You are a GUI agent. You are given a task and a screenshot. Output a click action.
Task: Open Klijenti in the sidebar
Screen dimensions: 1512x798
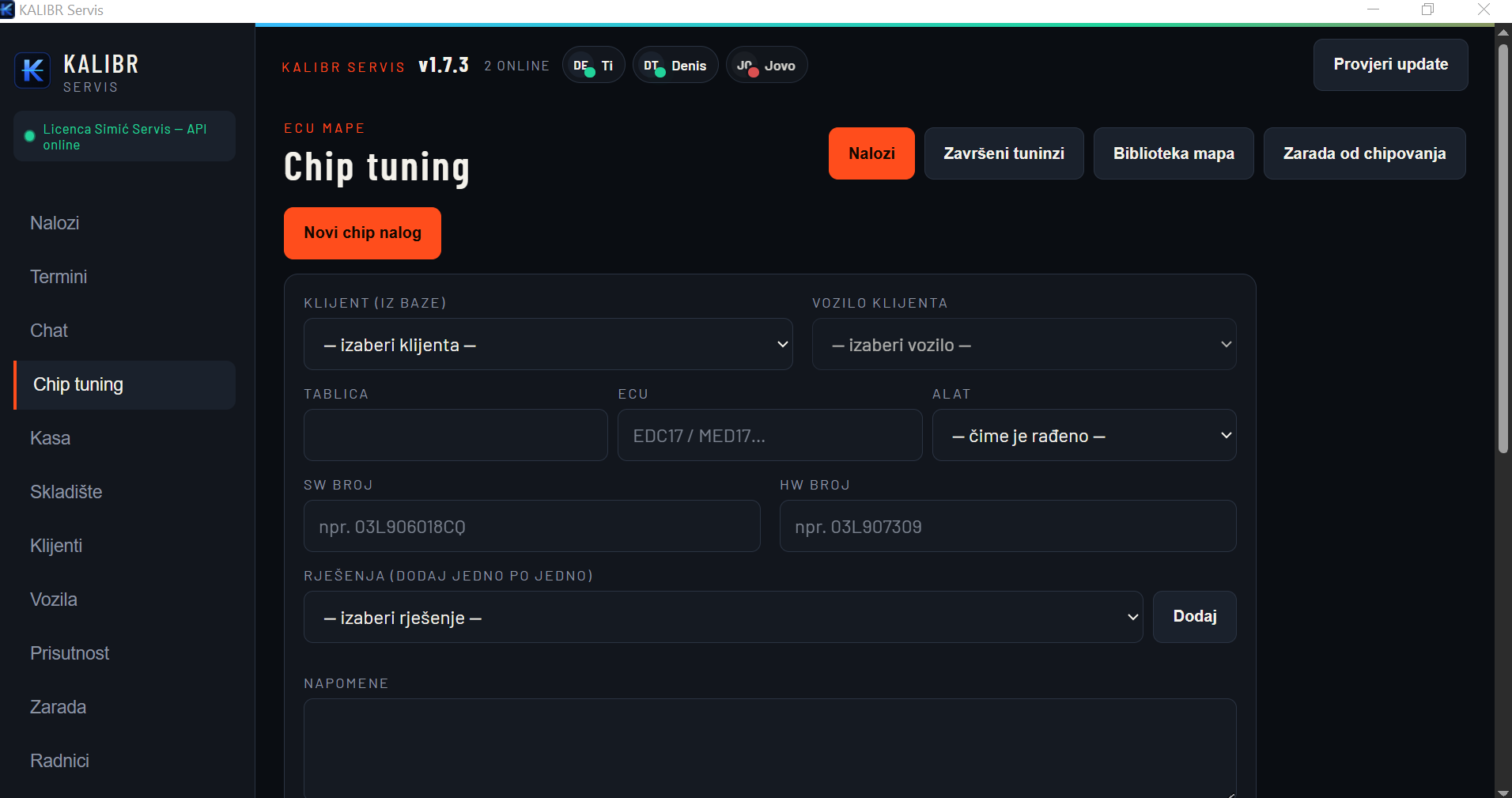(x=124, y=546)
